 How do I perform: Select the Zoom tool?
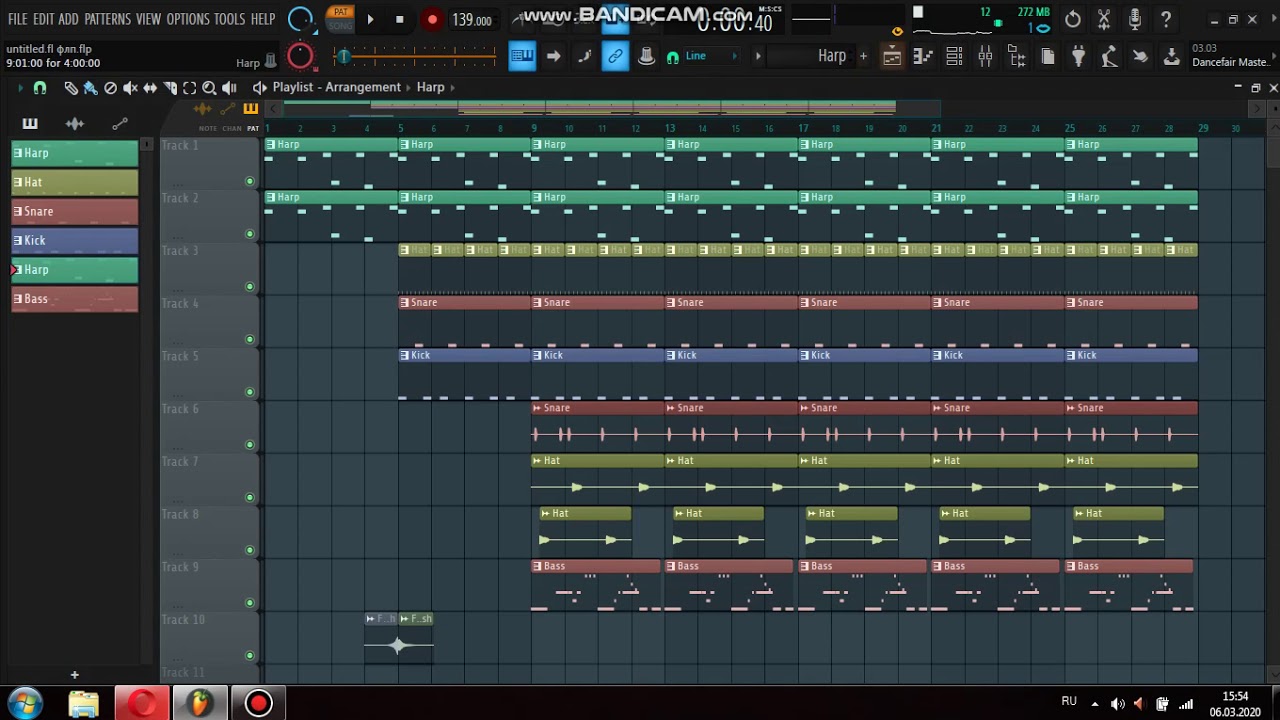pos(209,88)
